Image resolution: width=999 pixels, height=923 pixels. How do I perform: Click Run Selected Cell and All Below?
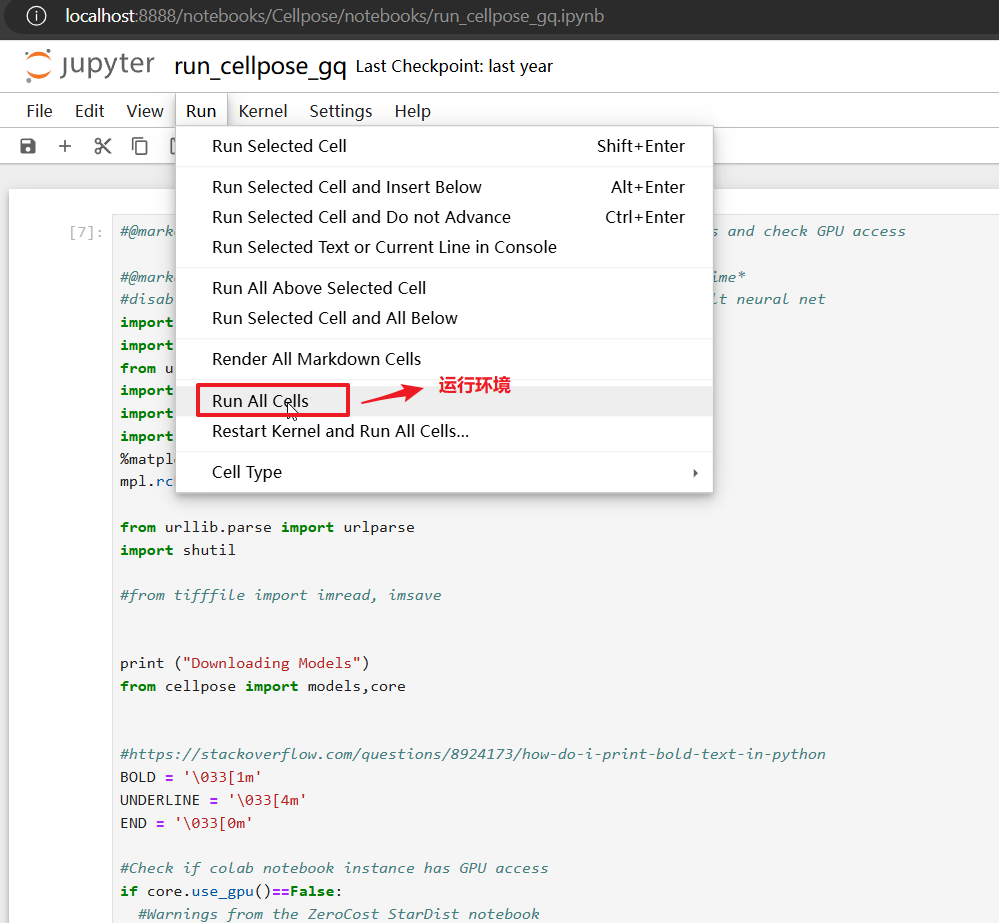coord(334,318)
